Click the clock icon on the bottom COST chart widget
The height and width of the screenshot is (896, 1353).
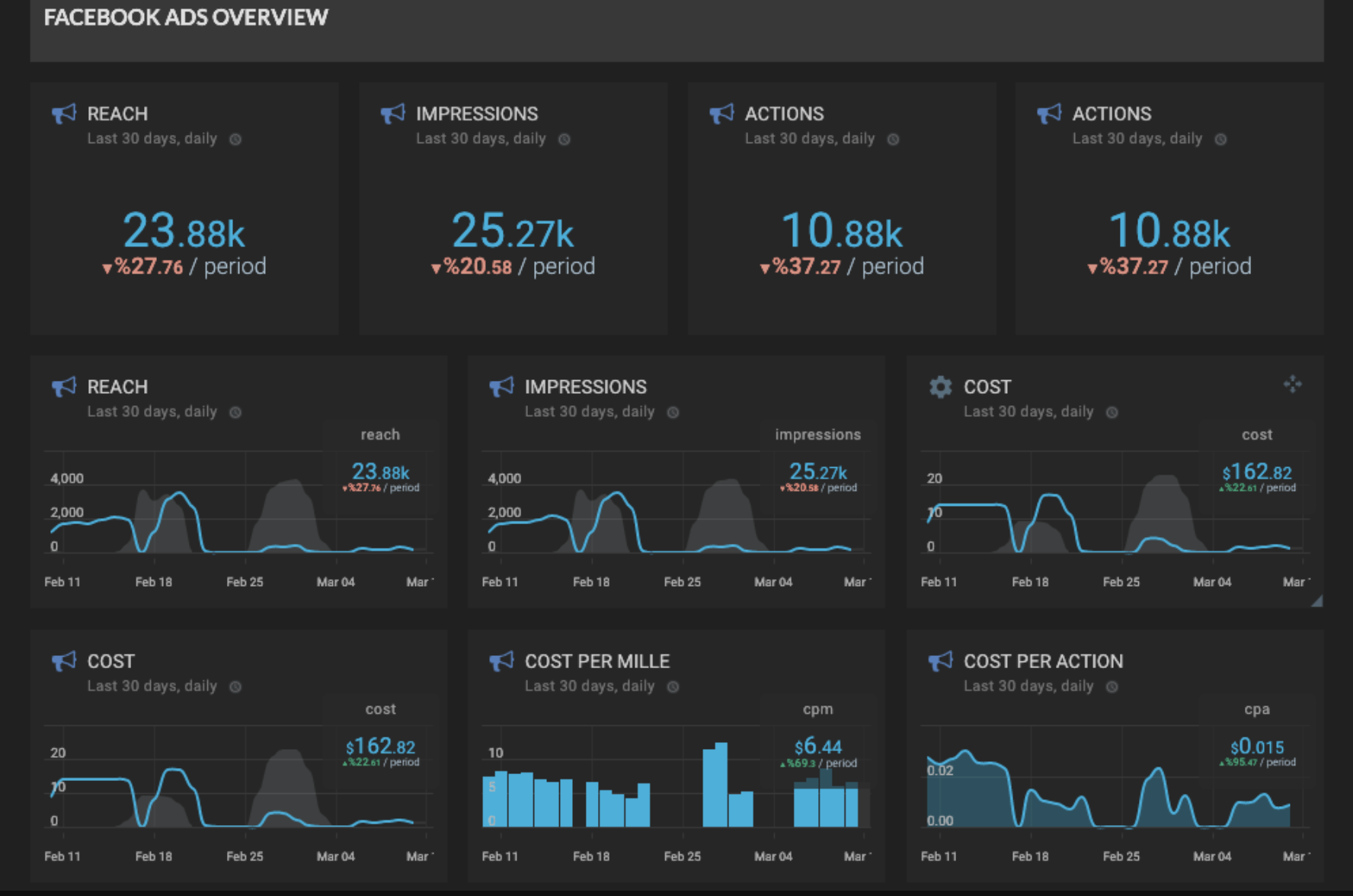(235, 686)
